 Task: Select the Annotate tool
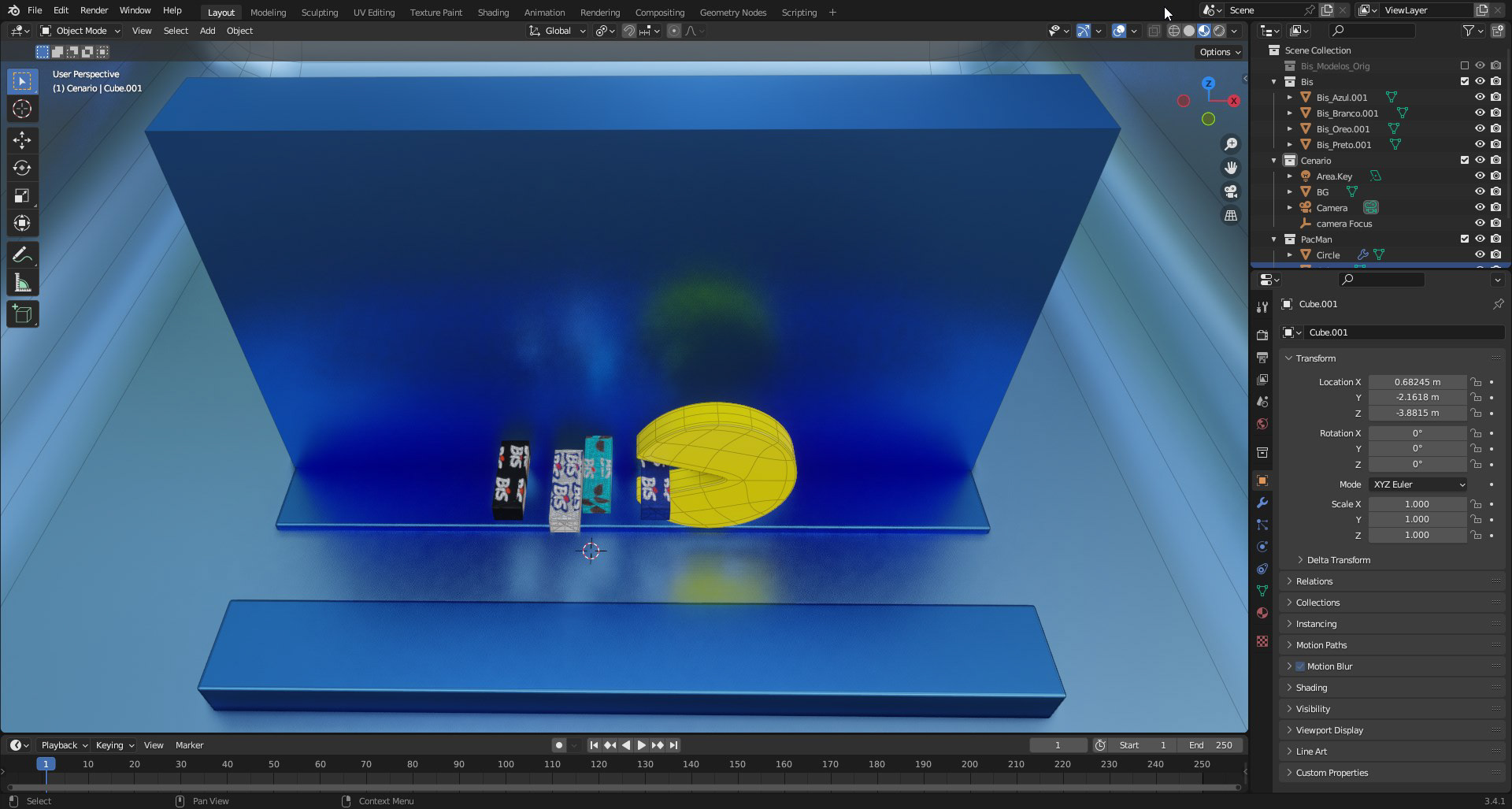pos(22,255)
